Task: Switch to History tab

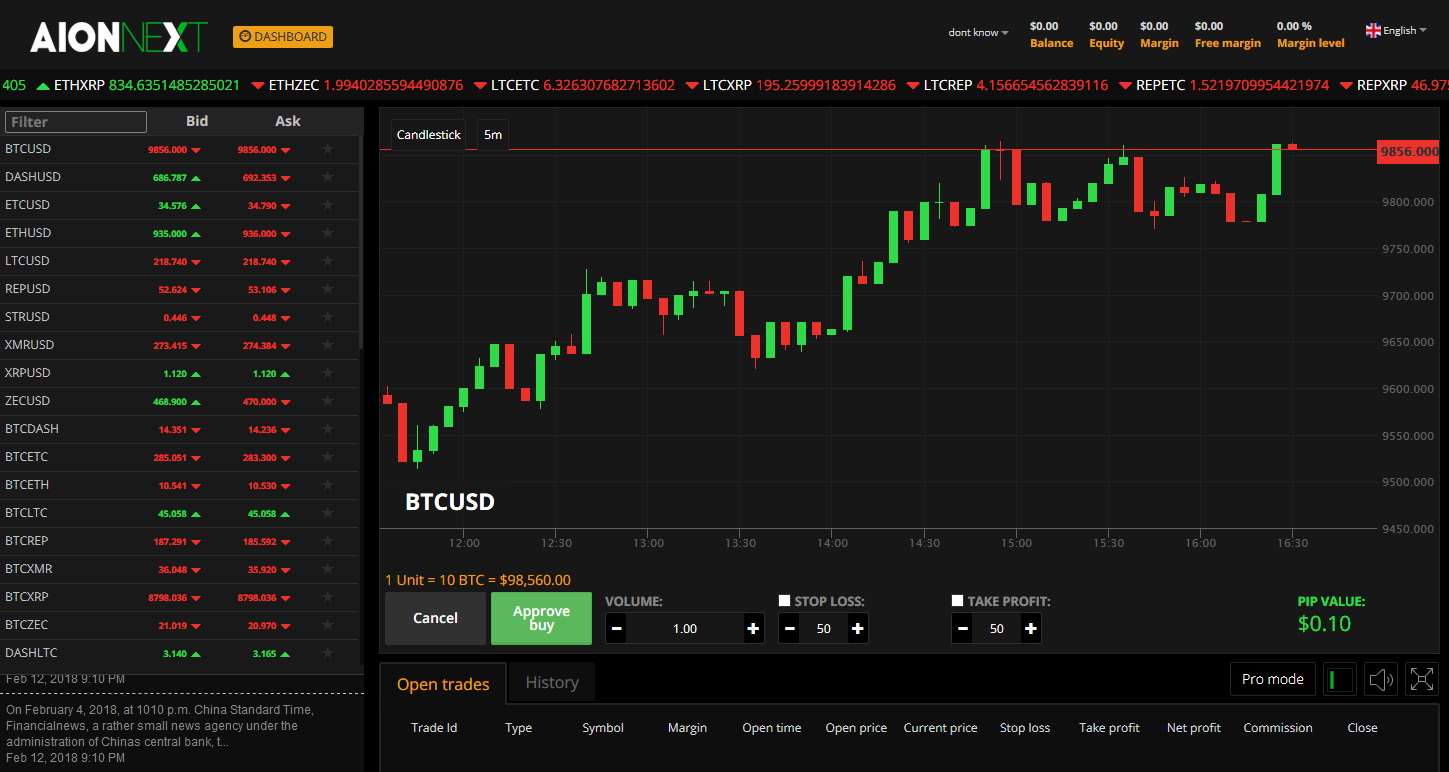Action: (552, 682)
